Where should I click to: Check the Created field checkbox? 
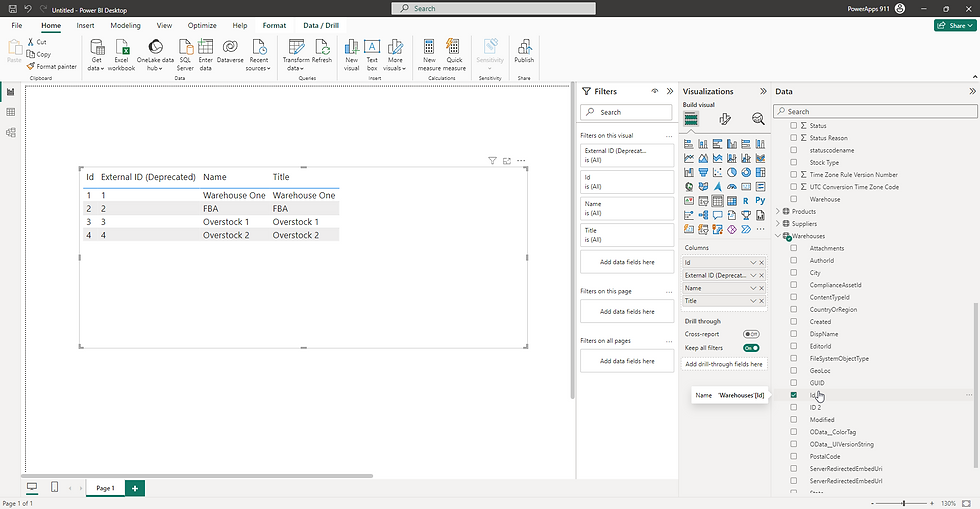pos(794,321)
